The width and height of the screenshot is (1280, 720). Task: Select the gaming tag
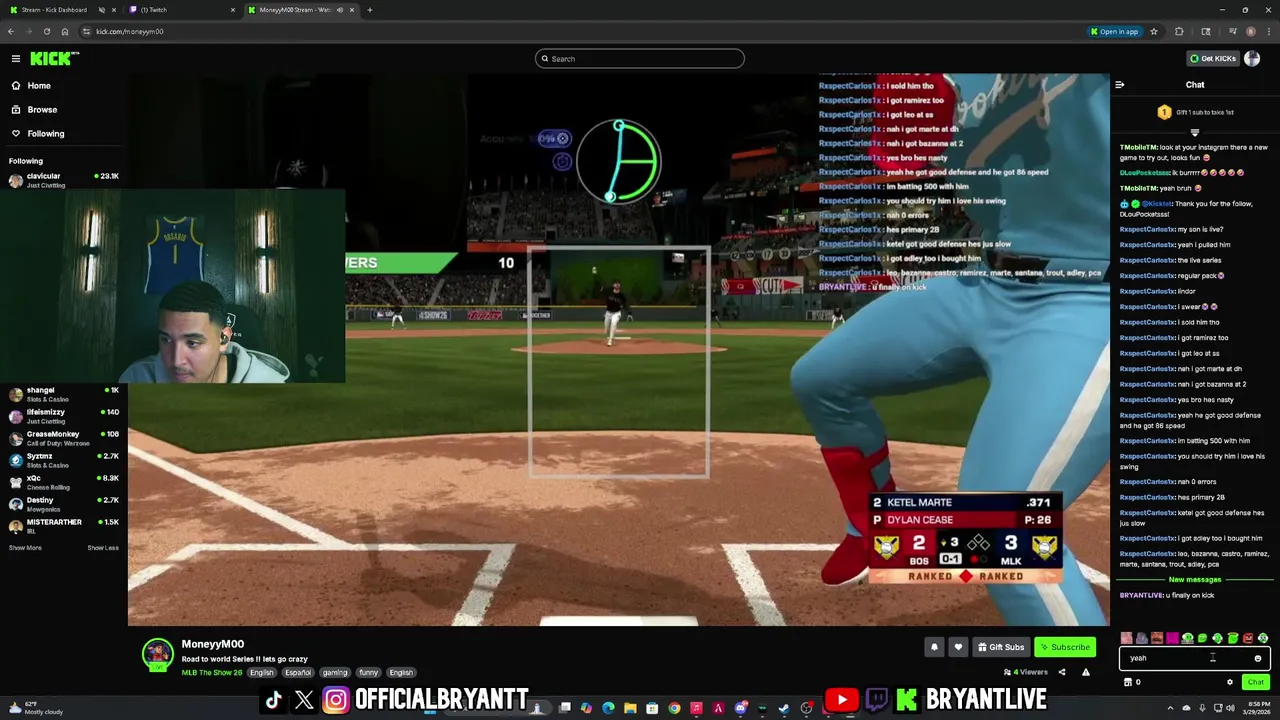[335, 672]
